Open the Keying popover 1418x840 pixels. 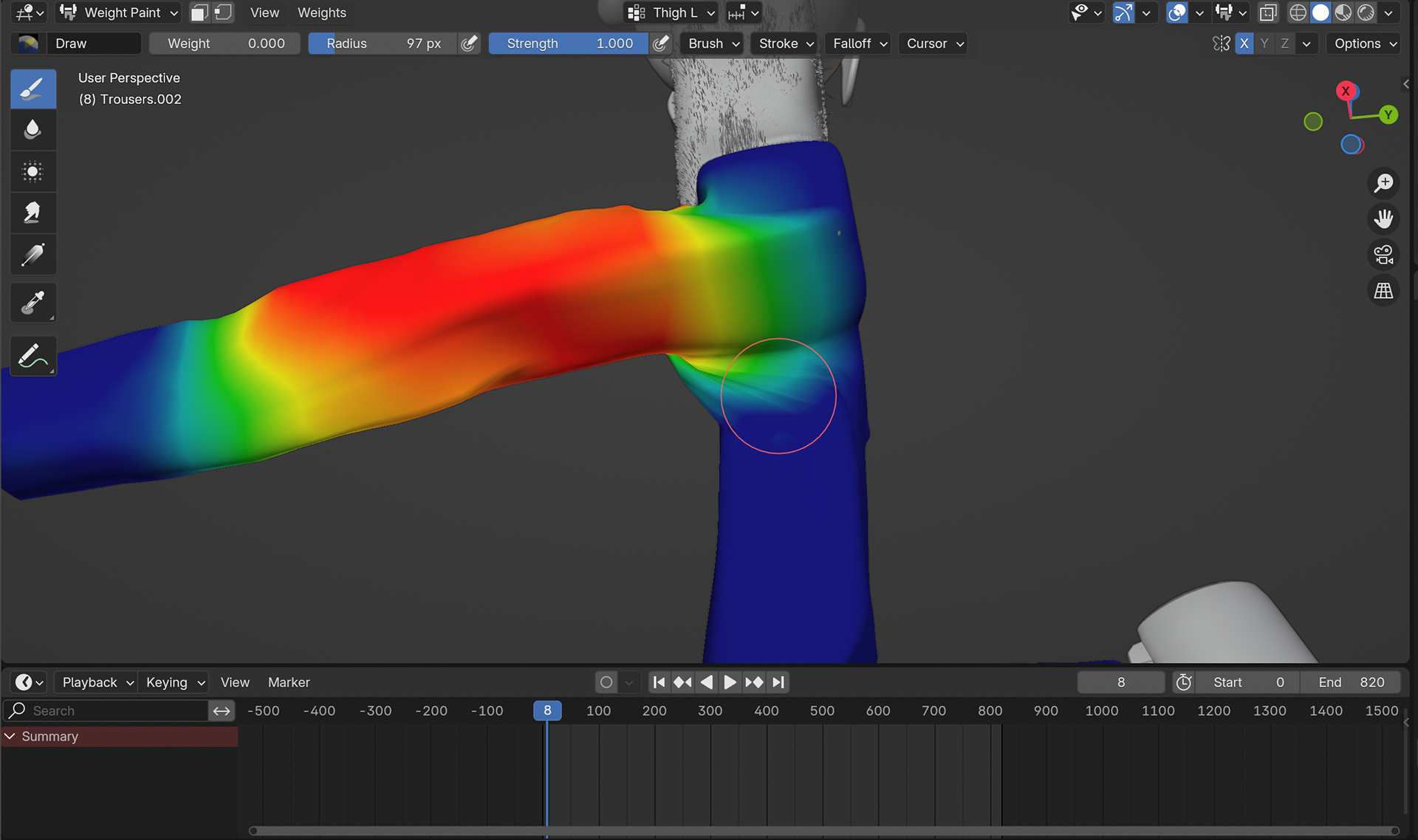click(x=174, y=682)
